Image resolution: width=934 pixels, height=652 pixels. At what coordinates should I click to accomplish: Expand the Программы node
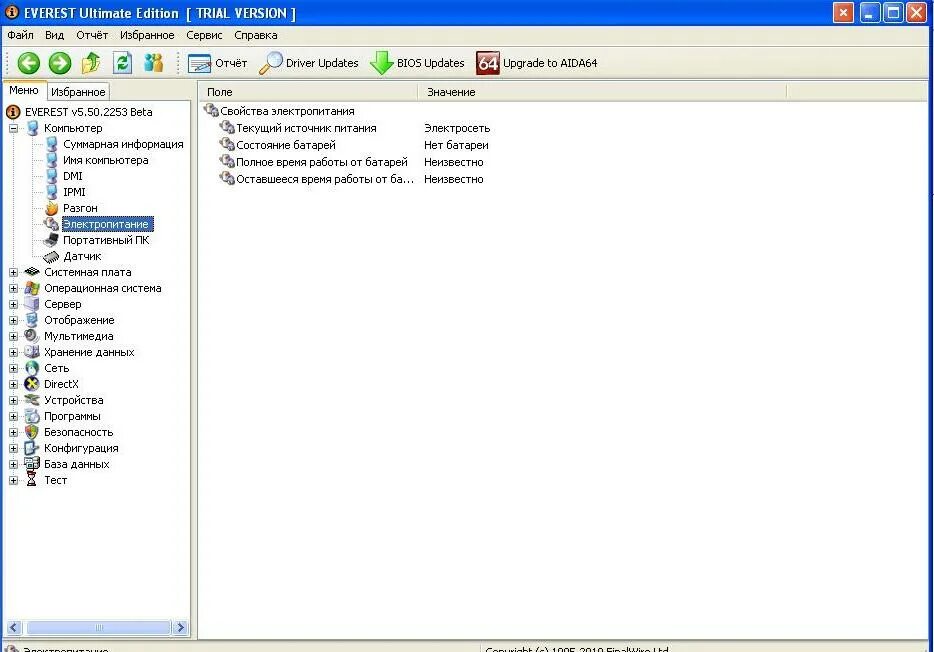[13, 416]
